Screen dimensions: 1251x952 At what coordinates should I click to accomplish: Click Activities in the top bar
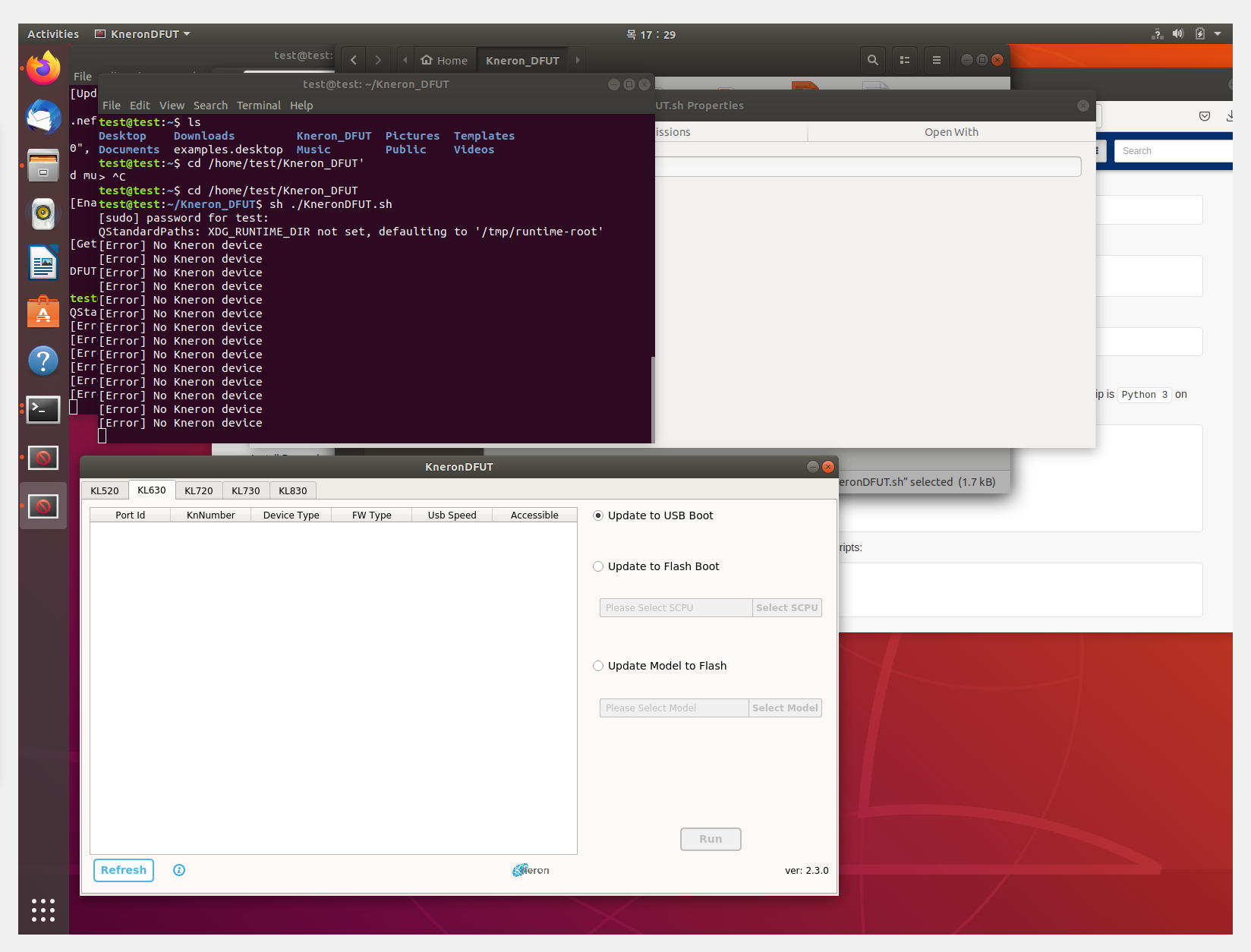53,34
